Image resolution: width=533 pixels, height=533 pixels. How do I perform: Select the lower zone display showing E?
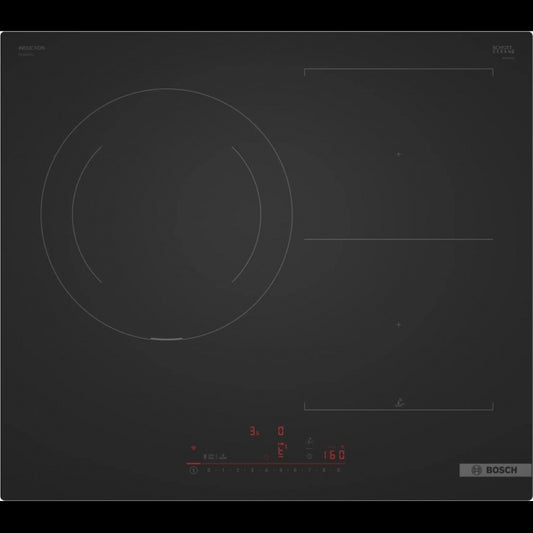(x=281, y=450)
